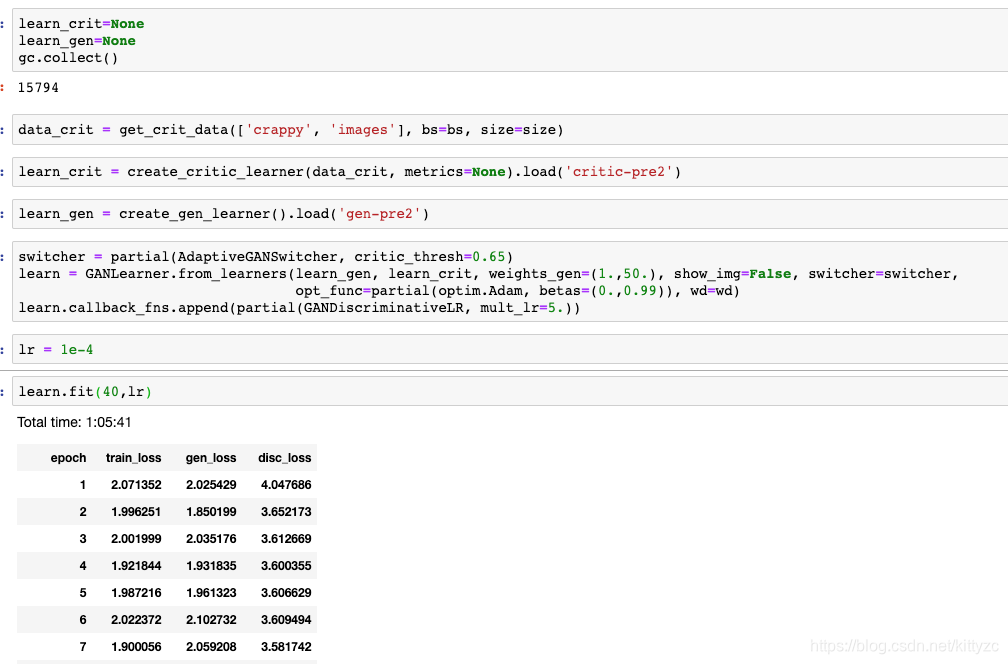The image size is (1008, 664).
Task: Click the code cell containing gc.collect()
Action: click(x=510, y=40)
